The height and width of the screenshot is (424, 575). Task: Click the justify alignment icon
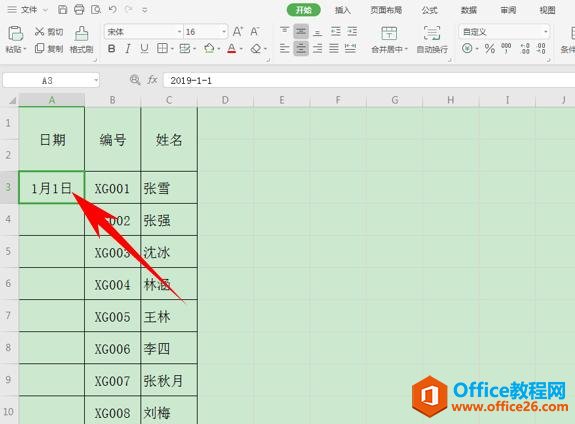(334, 48)
